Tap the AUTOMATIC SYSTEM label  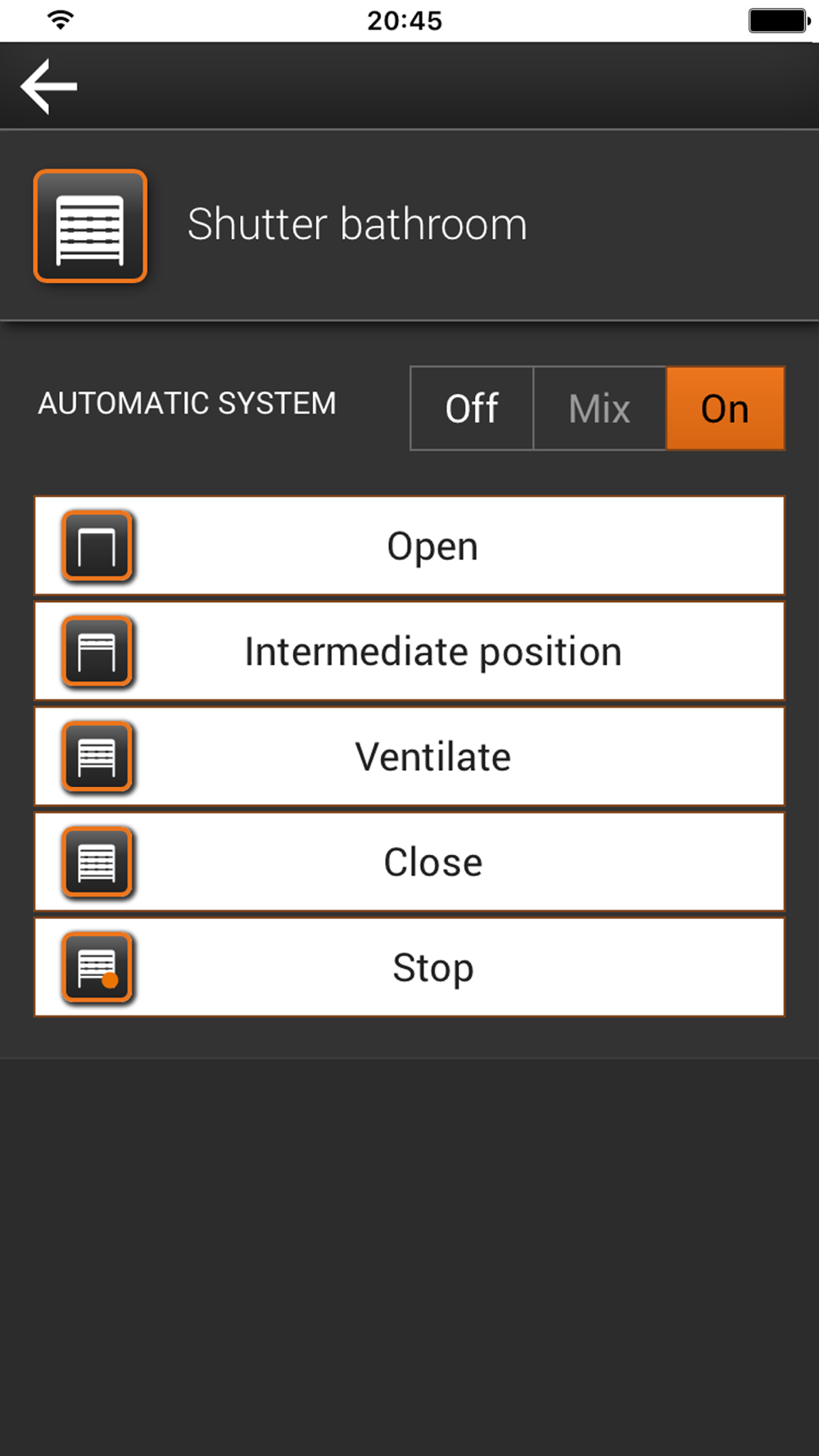point(187,404)
